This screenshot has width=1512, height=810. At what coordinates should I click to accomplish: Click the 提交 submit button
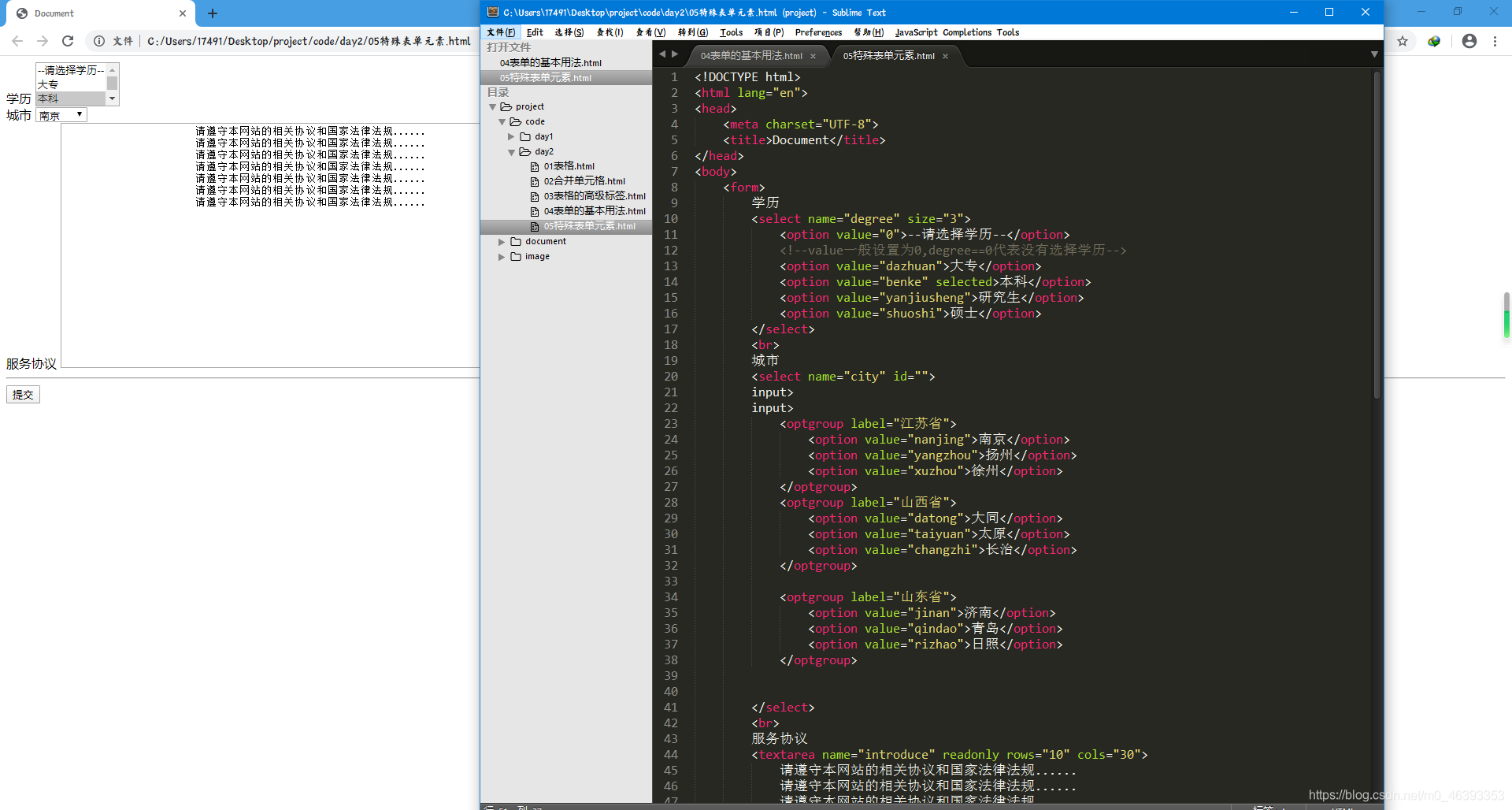click(23, 395)
